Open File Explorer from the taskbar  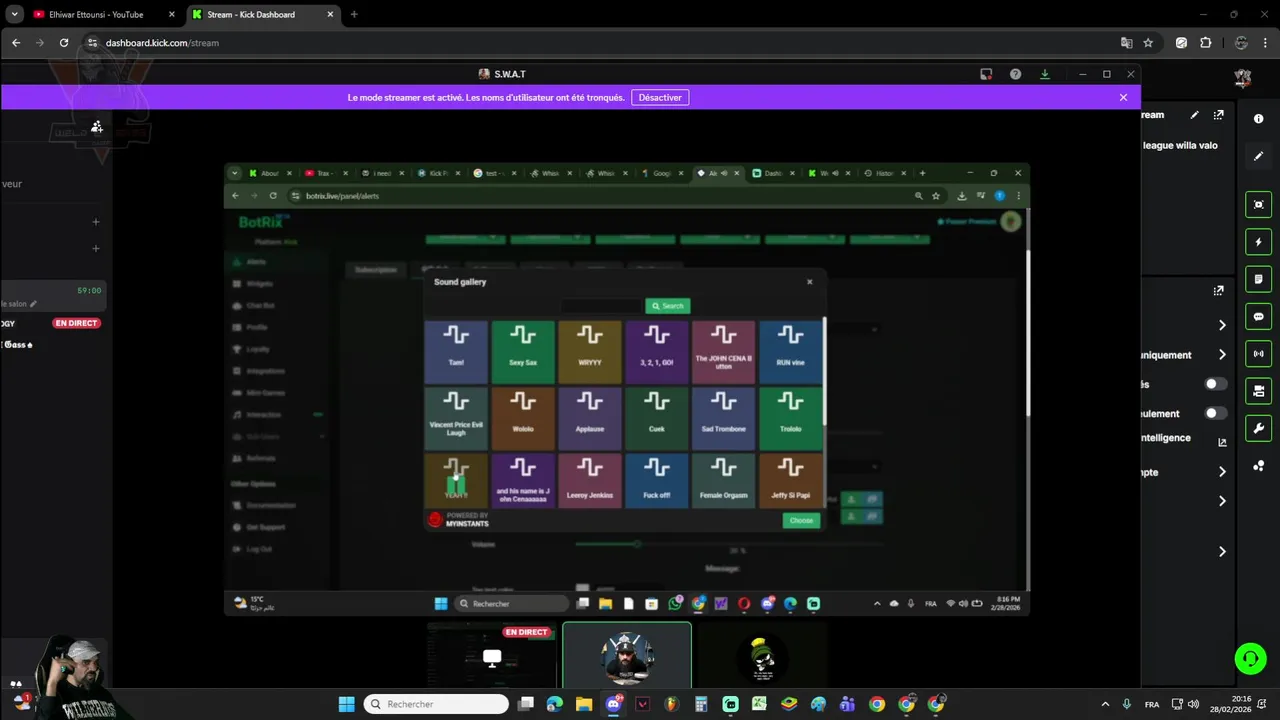(x=584, y=704)
